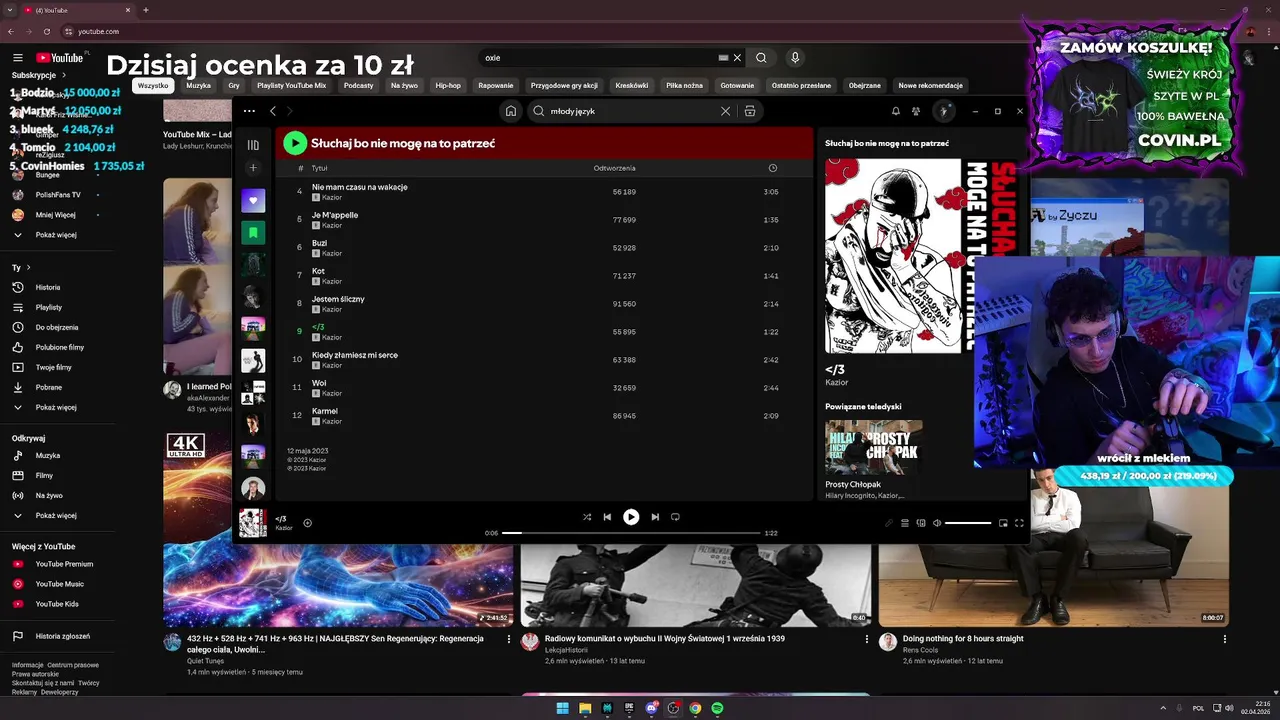Add the current track to Liked Songs (plus circle)

307,523
